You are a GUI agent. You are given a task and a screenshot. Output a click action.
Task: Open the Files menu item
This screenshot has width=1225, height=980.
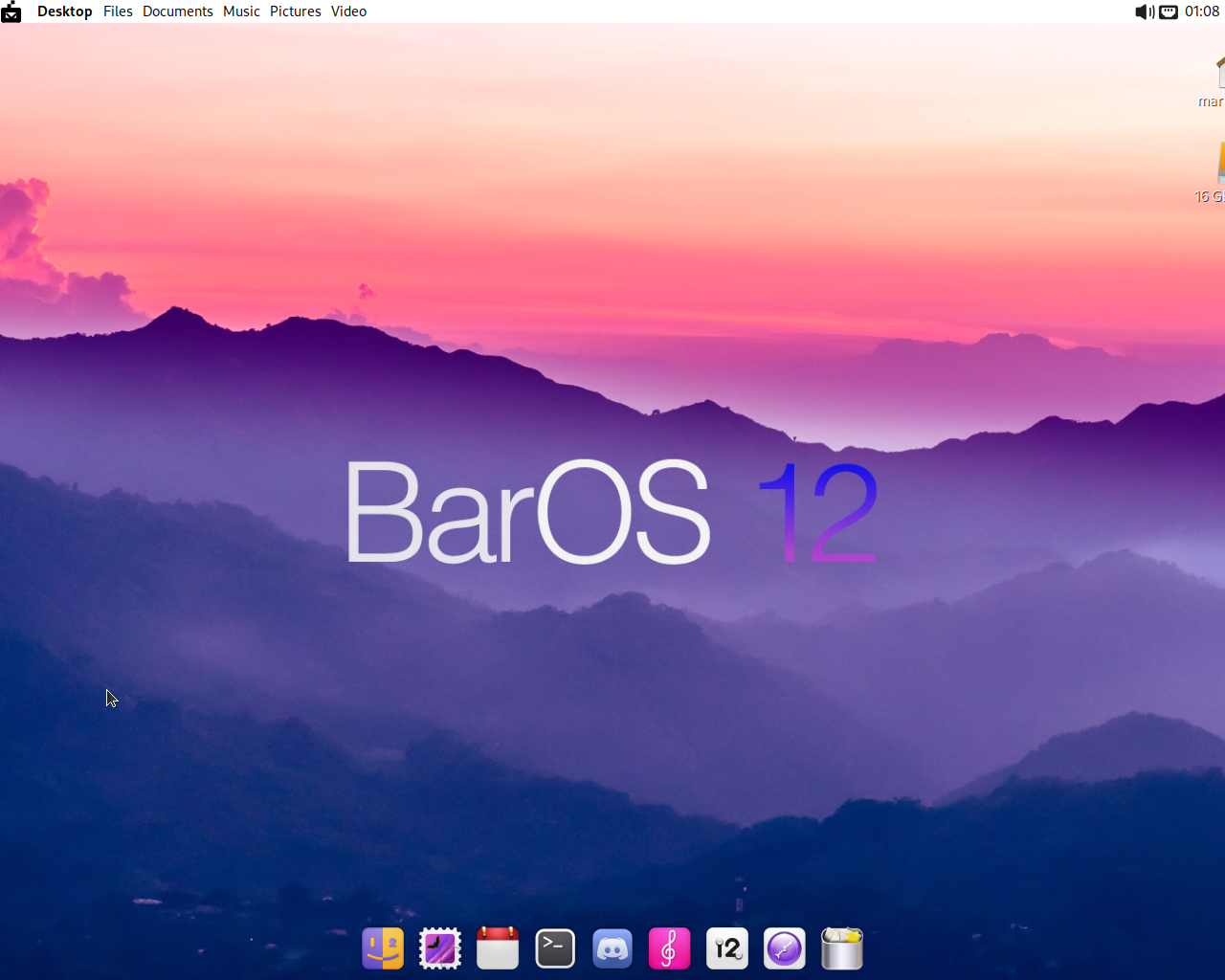pos(118,11)
